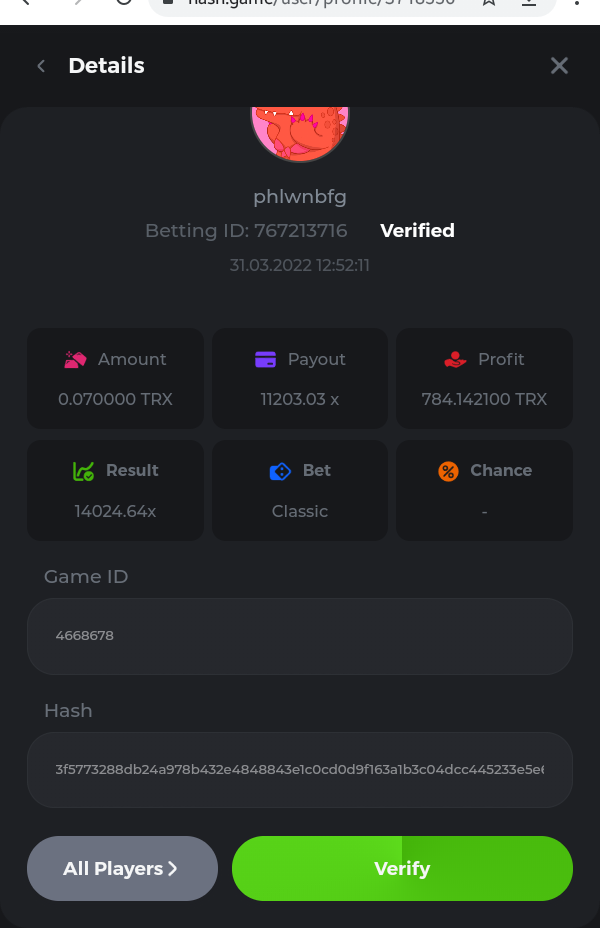Screen dimensions: 600x928
Task: Click the orange Chance percent icon
Action: (x=448, y=471)
